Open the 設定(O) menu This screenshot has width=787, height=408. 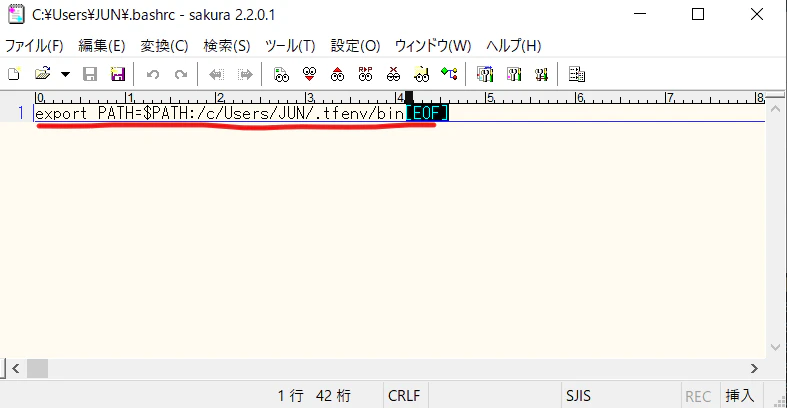coord(355,46)
